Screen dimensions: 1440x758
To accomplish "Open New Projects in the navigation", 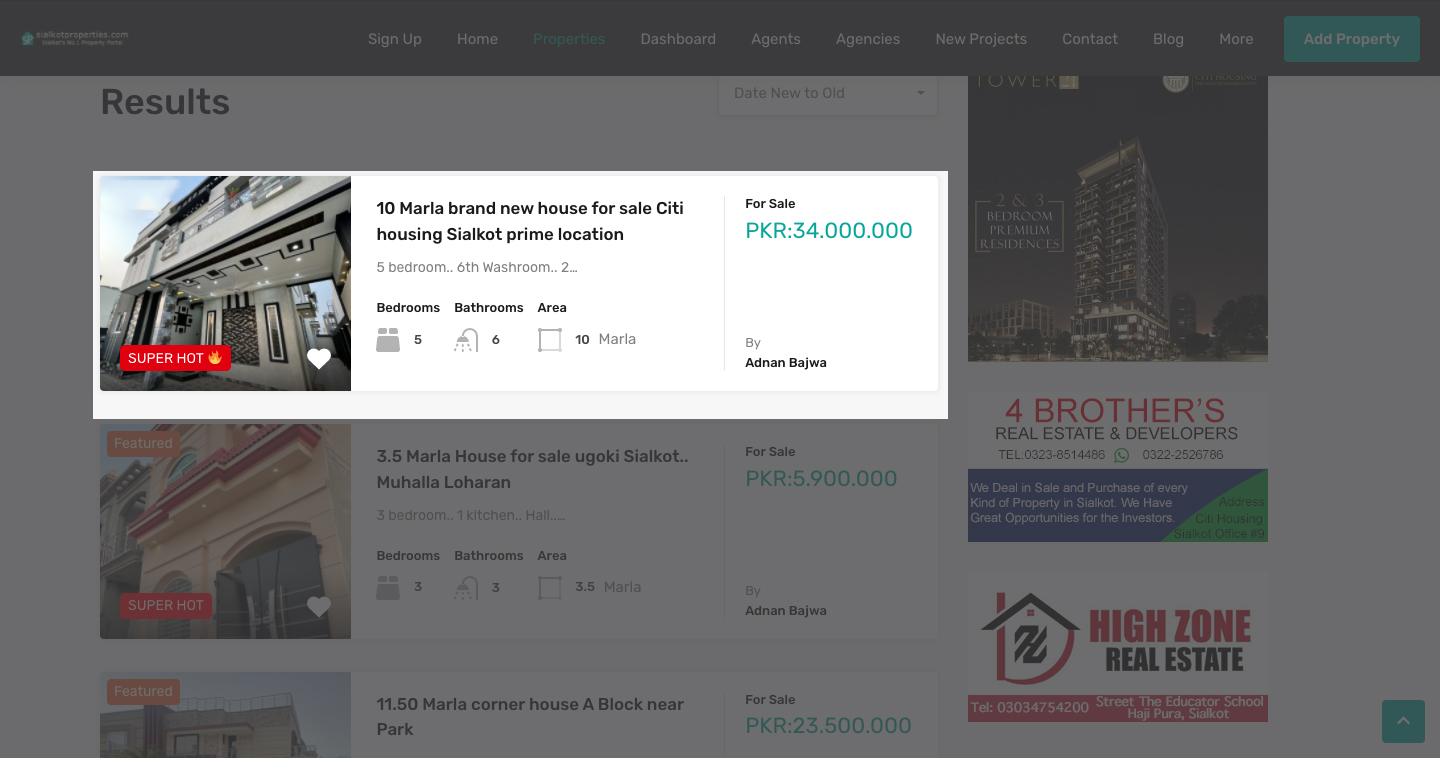I will tap(981, 39).
